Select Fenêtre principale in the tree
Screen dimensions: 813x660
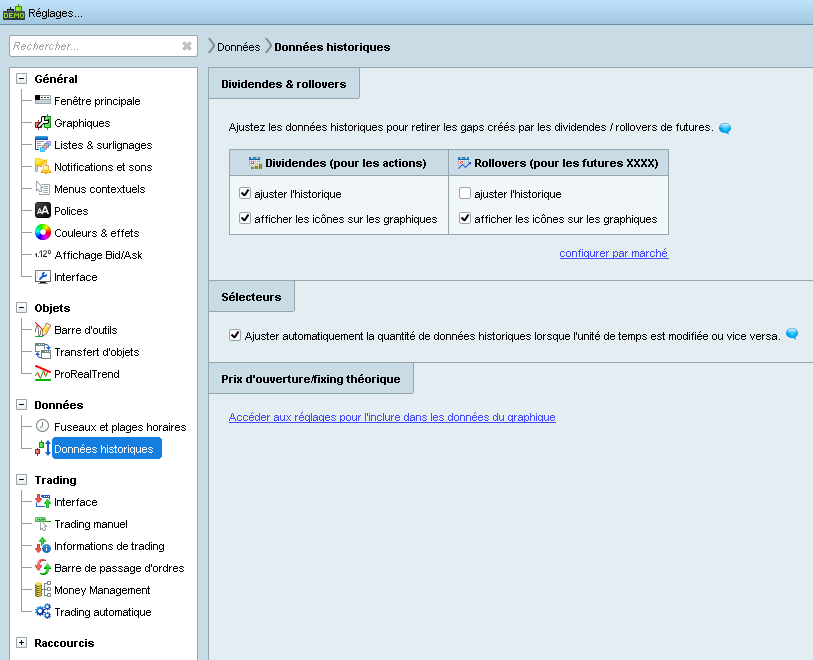tap(97, 101)
